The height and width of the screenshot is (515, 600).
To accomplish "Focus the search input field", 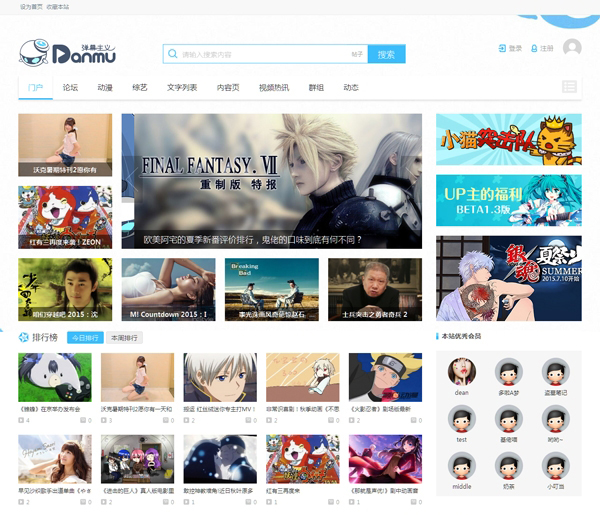I will click(x=264, y=54).
